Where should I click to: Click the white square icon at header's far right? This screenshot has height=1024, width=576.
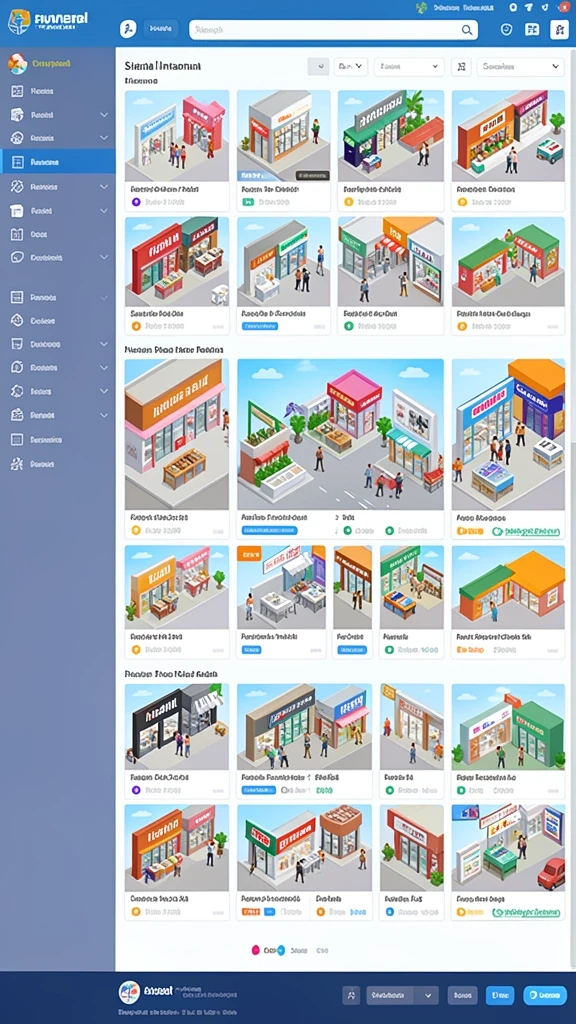[x=559, y=29]
